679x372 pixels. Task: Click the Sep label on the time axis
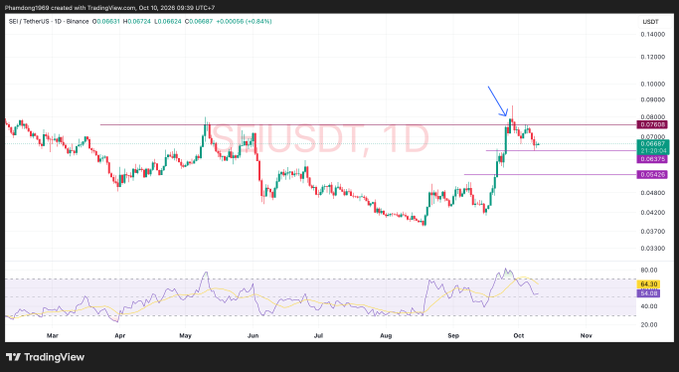tap(453, 336)
